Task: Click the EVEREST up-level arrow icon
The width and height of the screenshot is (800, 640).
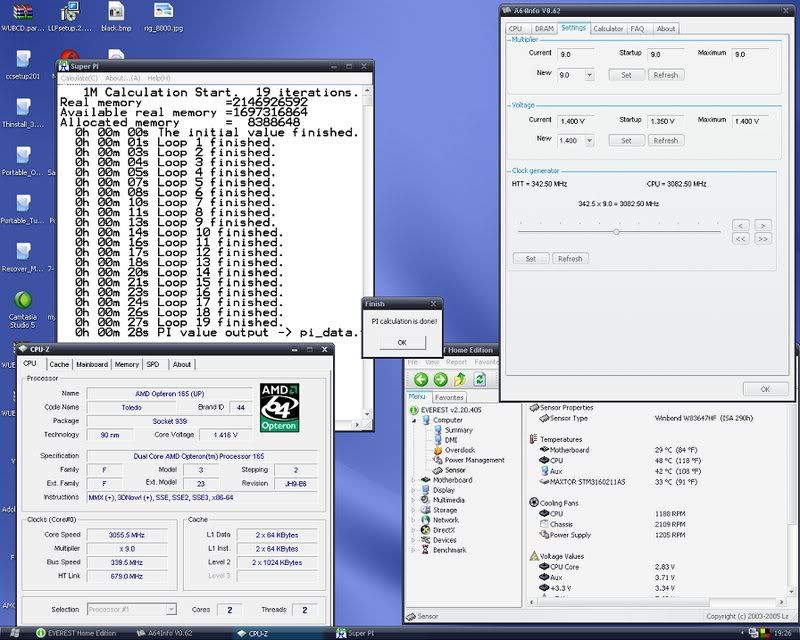Action: coord(460,379)
